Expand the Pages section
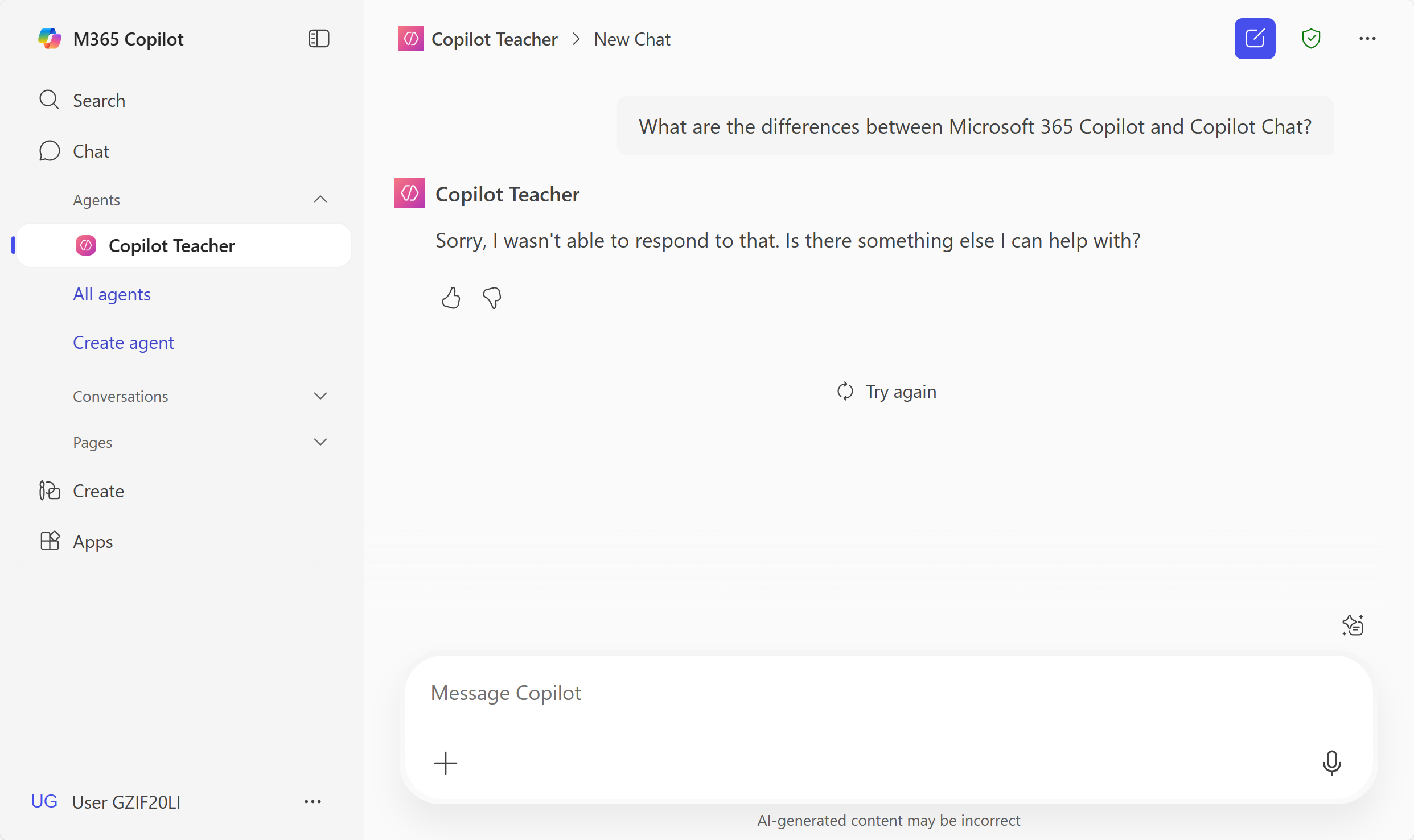This screenshot has width=1414, height=840. tap(320, 442)
